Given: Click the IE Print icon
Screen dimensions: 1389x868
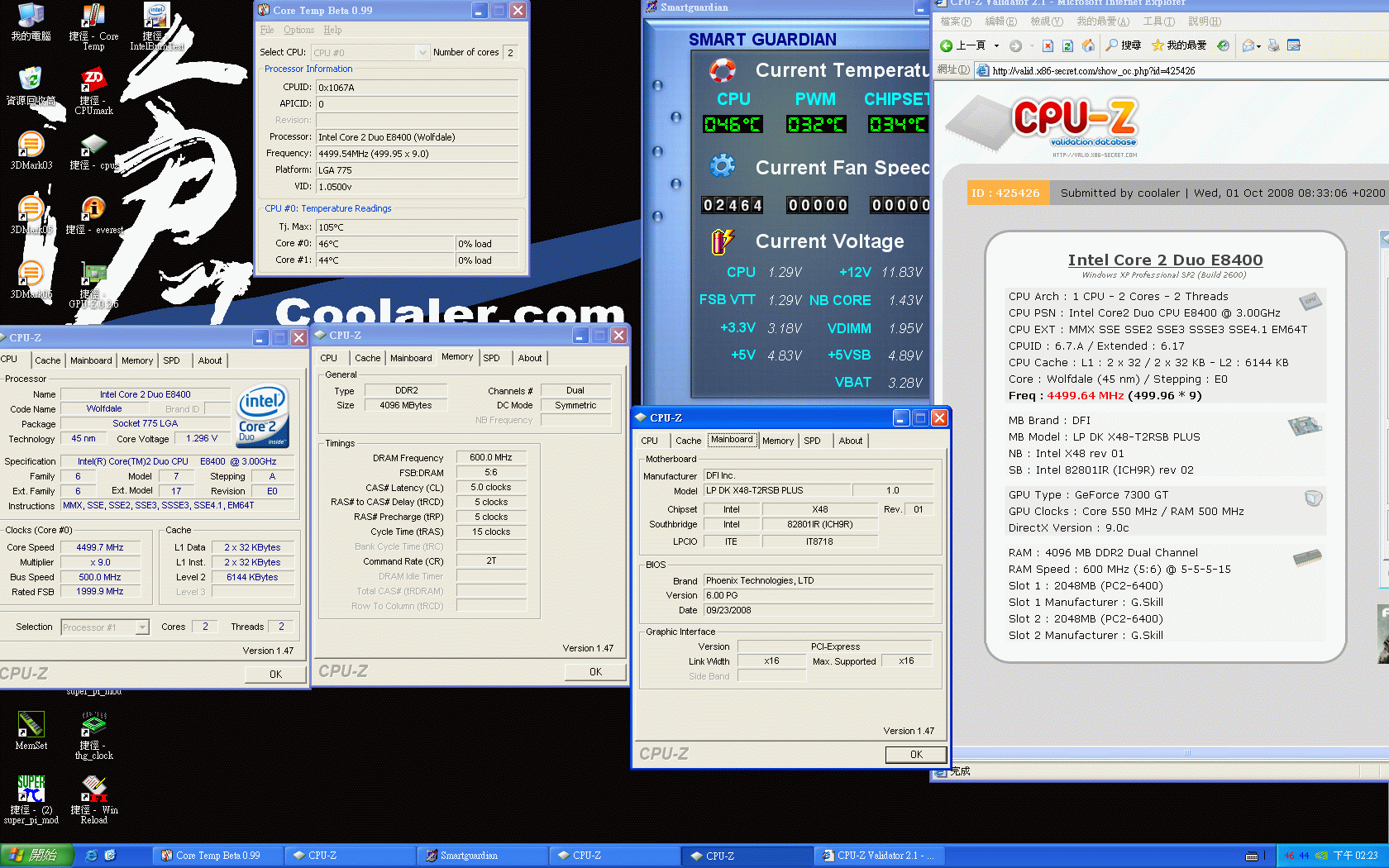Looking at the screenshot, I should coord(1273,45).
